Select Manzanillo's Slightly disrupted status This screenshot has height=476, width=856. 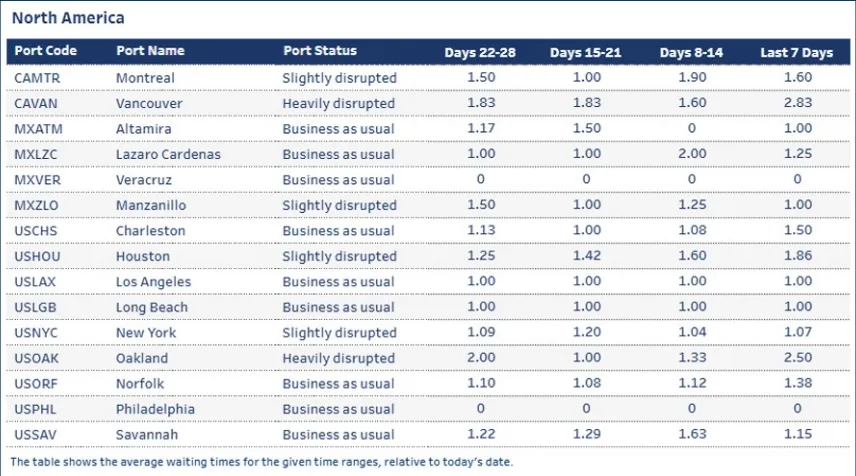pos(339,205)
